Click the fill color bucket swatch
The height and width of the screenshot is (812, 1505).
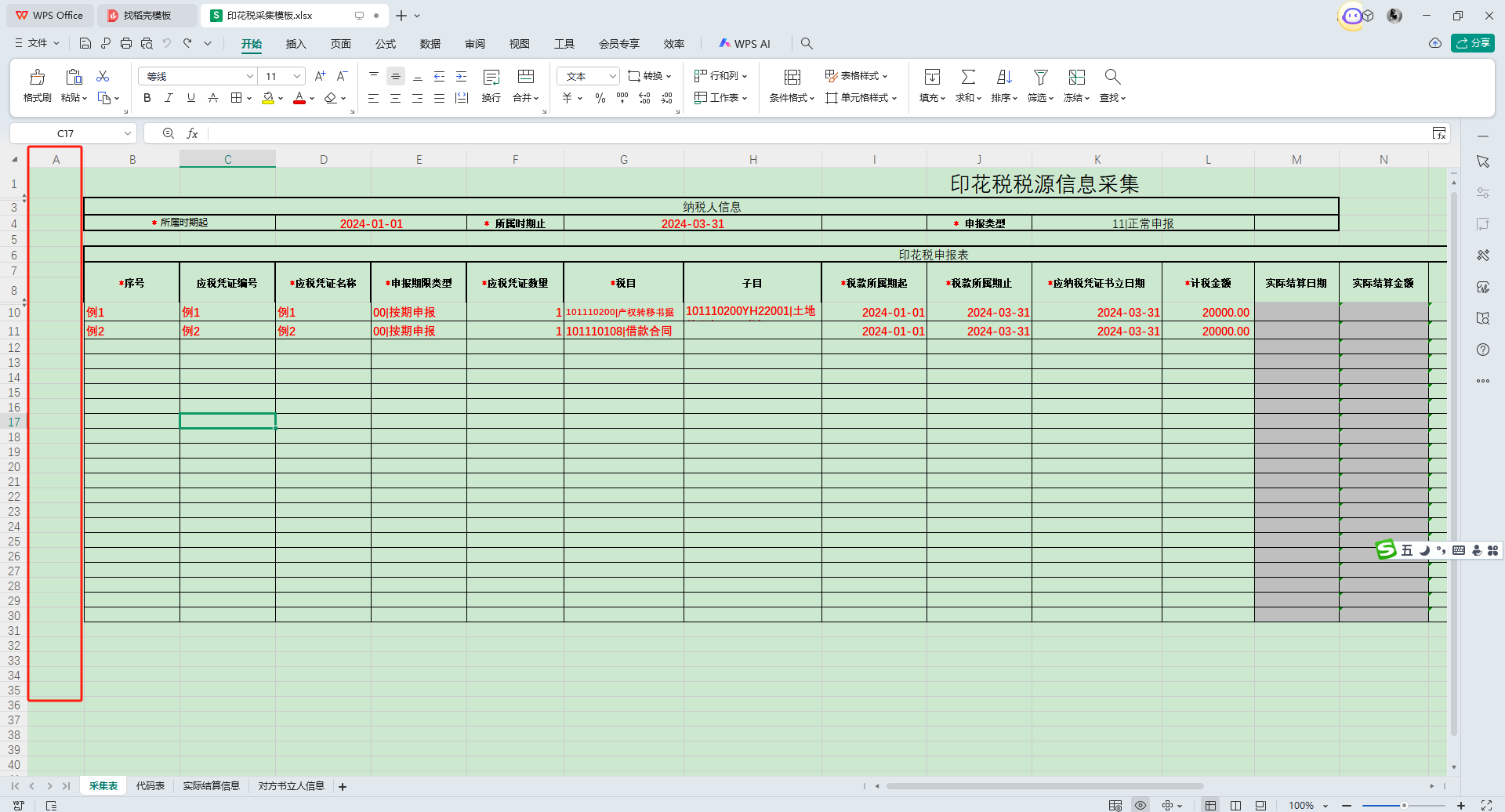pyautogui.click(x=268, y=98)
